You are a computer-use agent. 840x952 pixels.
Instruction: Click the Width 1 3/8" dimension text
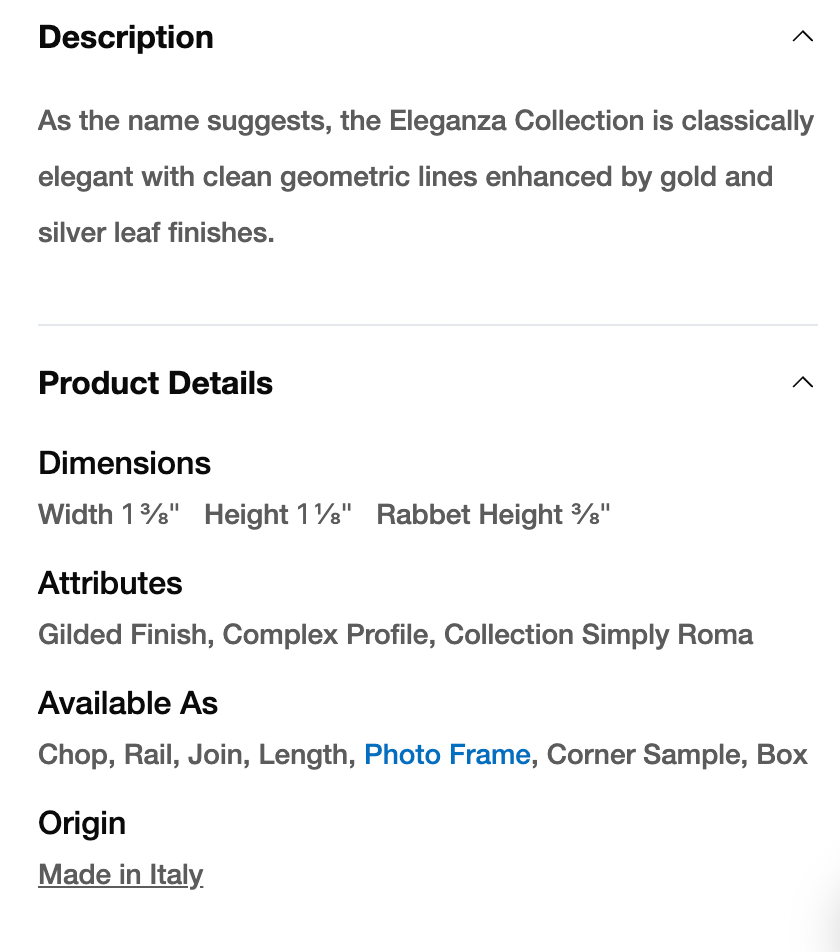tap(109, 514)
